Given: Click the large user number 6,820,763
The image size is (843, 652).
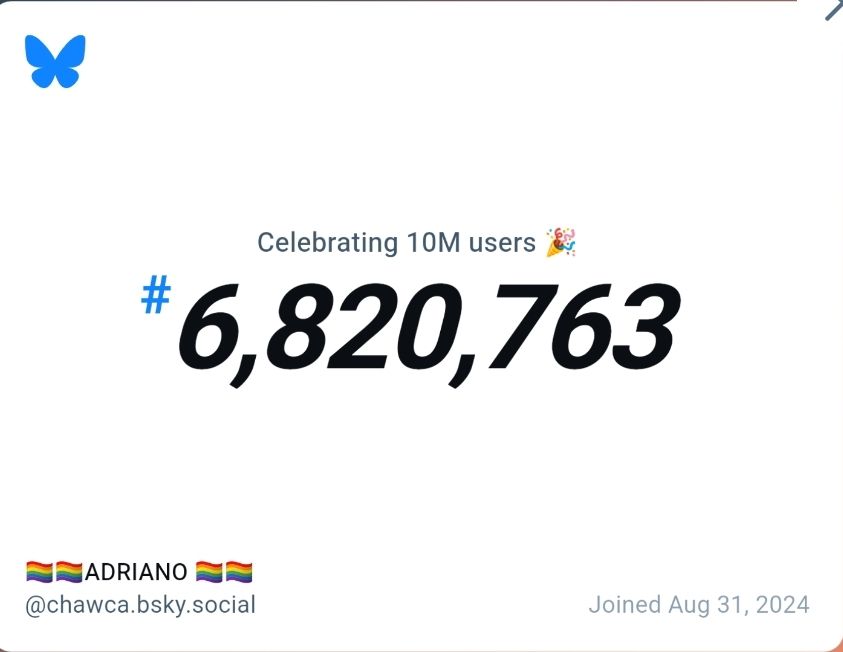Looking at the screenshot, I should click(x=428, y=329).
